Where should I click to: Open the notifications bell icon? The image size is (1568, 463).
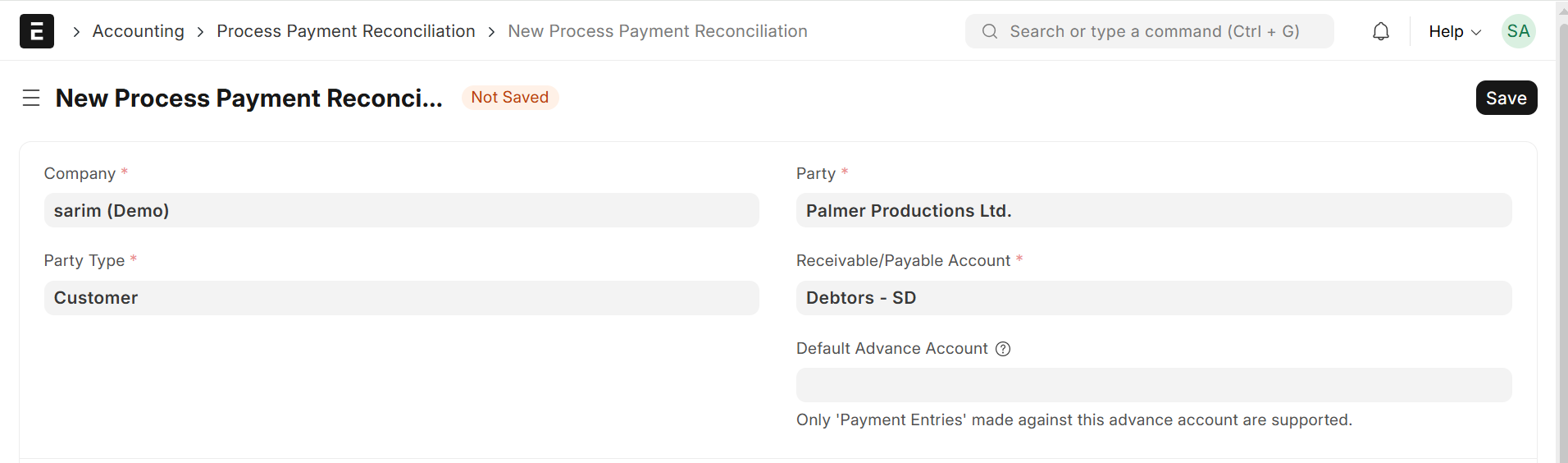point(1381,31)
